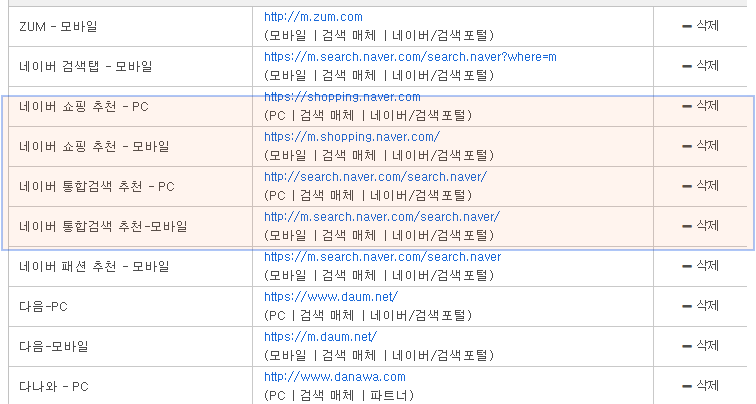
Task: Open the http://www.danawa.com link
Action: pos(335,377)
